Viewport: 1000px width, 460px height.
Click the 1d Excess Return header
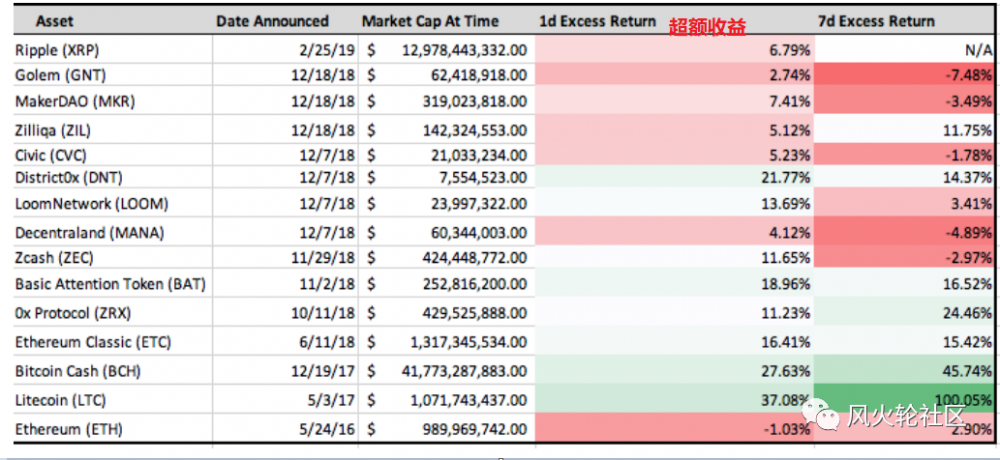point(597,21)
